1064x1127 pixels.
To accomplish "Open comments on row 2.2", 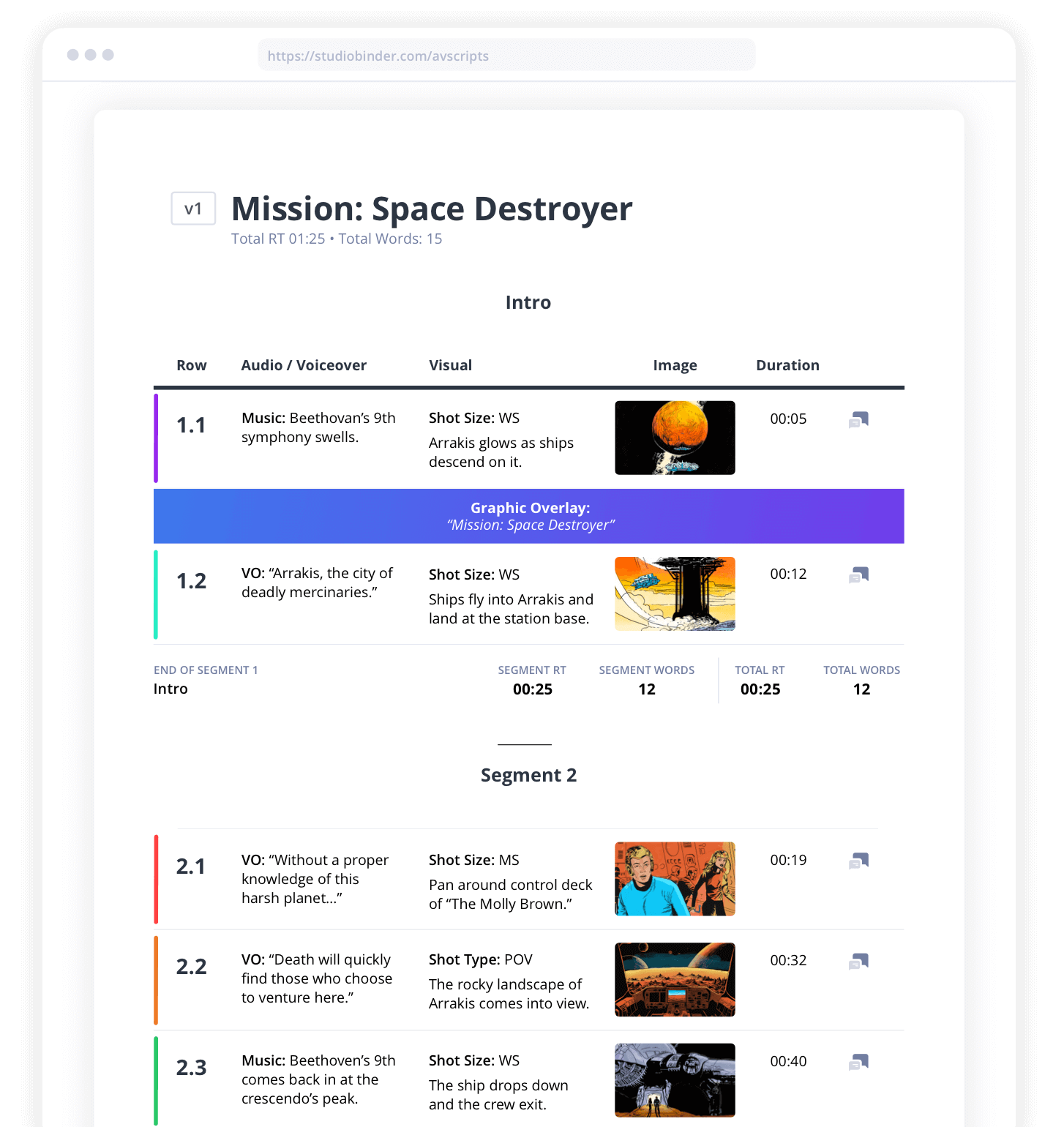I will [859, 961].
